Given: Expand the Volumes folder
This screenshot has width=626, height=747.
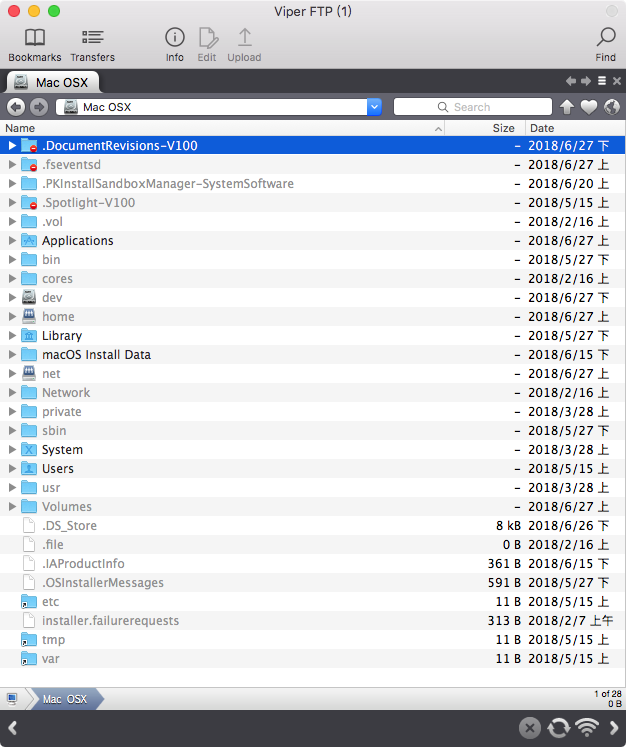Looking at the screenshot, I should coord(12,506).
